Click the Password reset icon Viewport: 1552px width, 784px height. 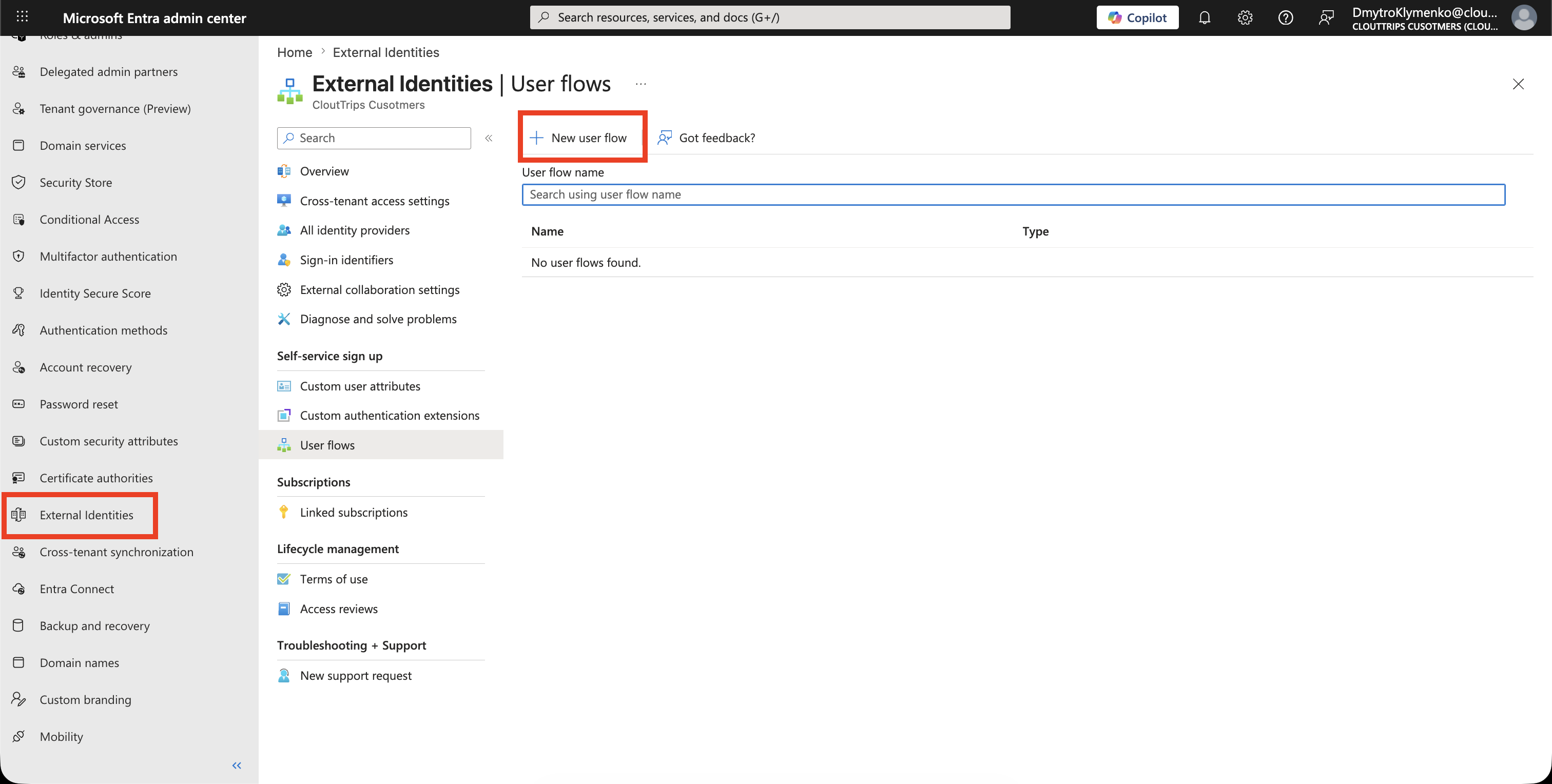(18, 404)
